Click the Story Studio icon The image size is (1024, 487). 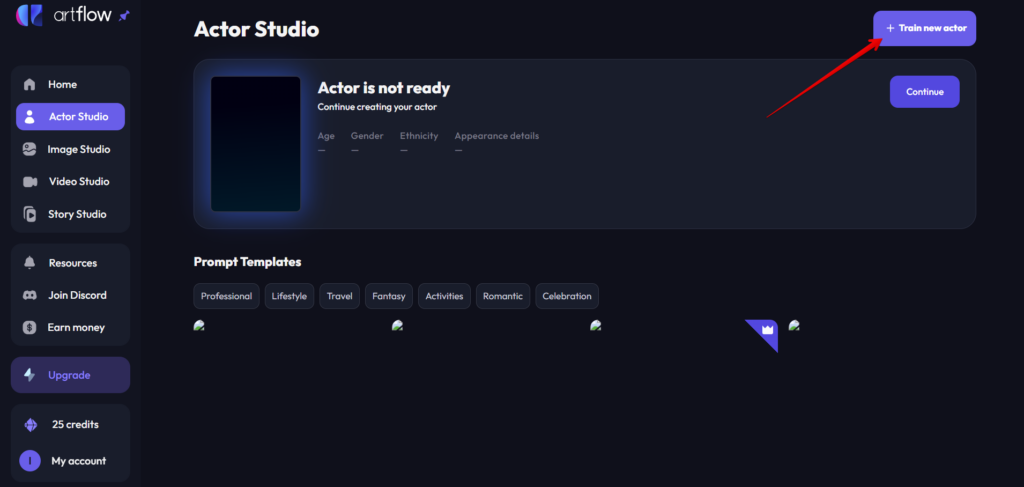click(29, 214)
